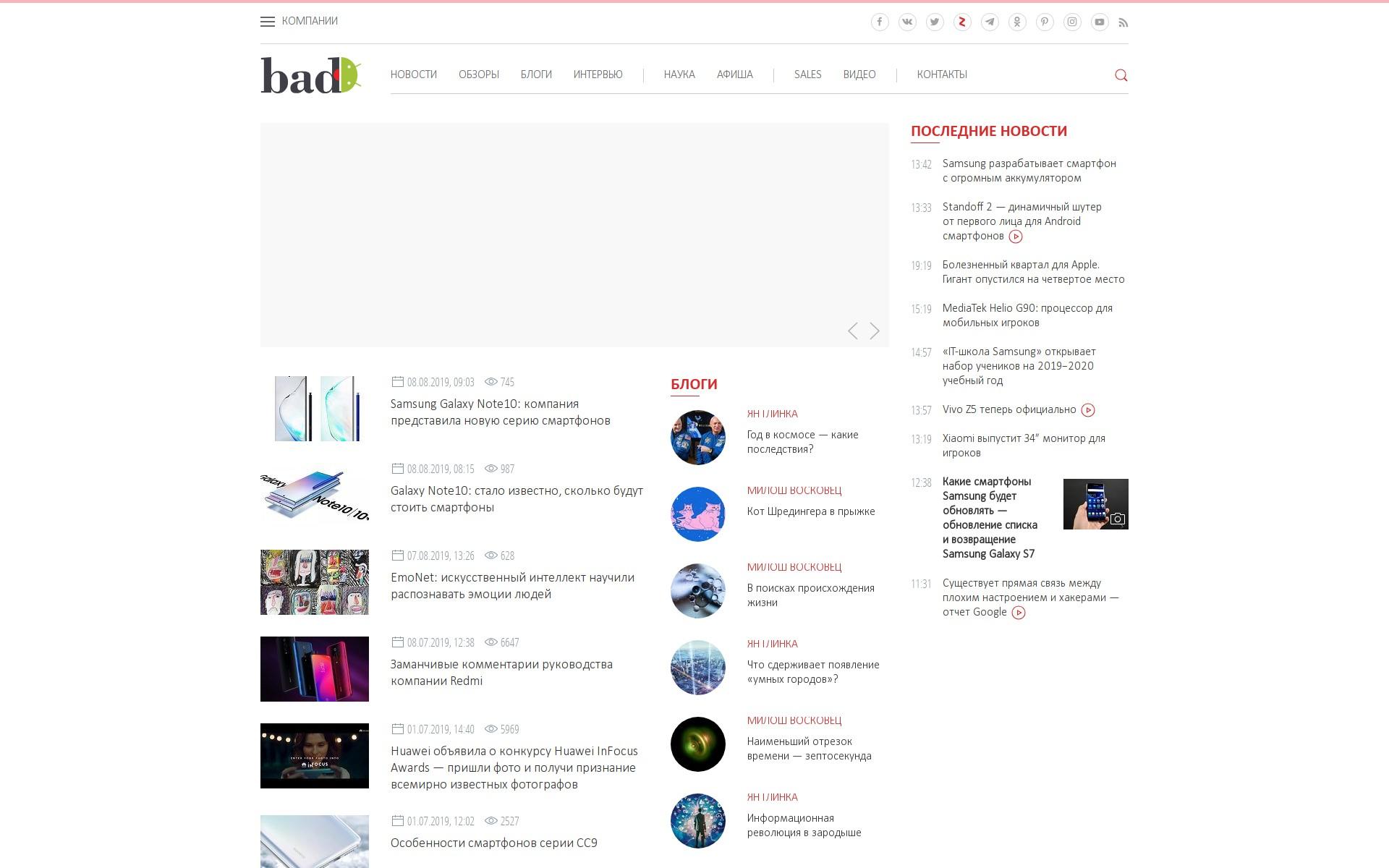1389x868 pixels.
Task: Open the Контакты page
Action: click(x=942, y=75)
